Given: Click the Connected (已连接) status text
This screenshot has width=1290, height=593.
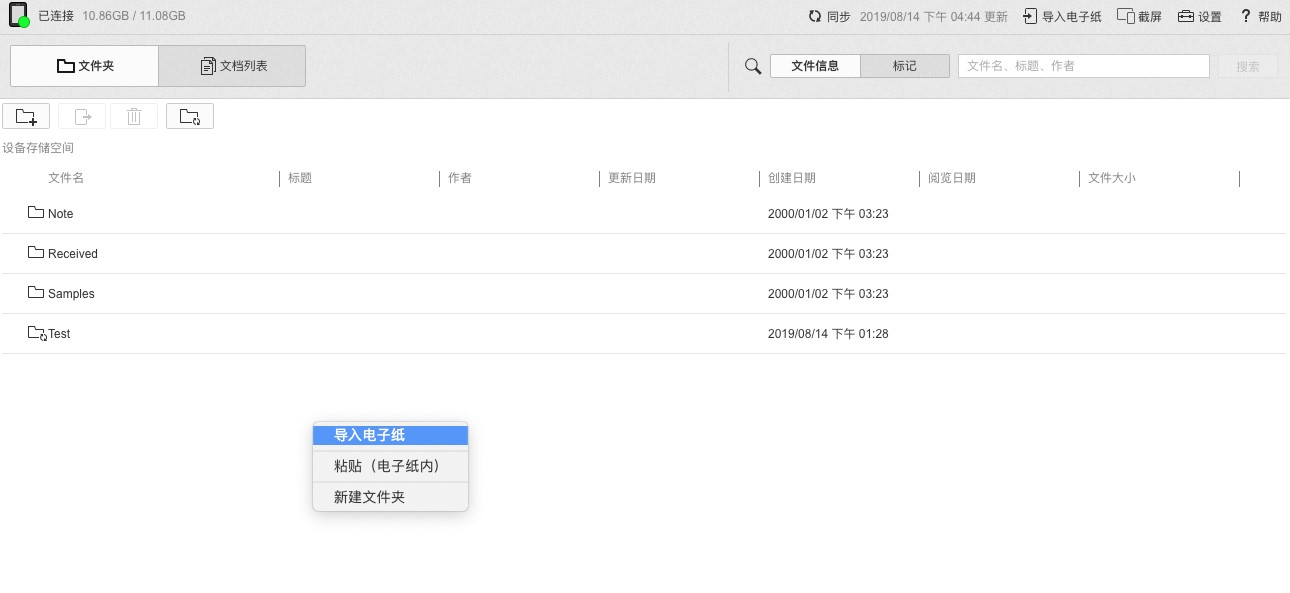Looking at the screenshot, I should coord(56,16).
